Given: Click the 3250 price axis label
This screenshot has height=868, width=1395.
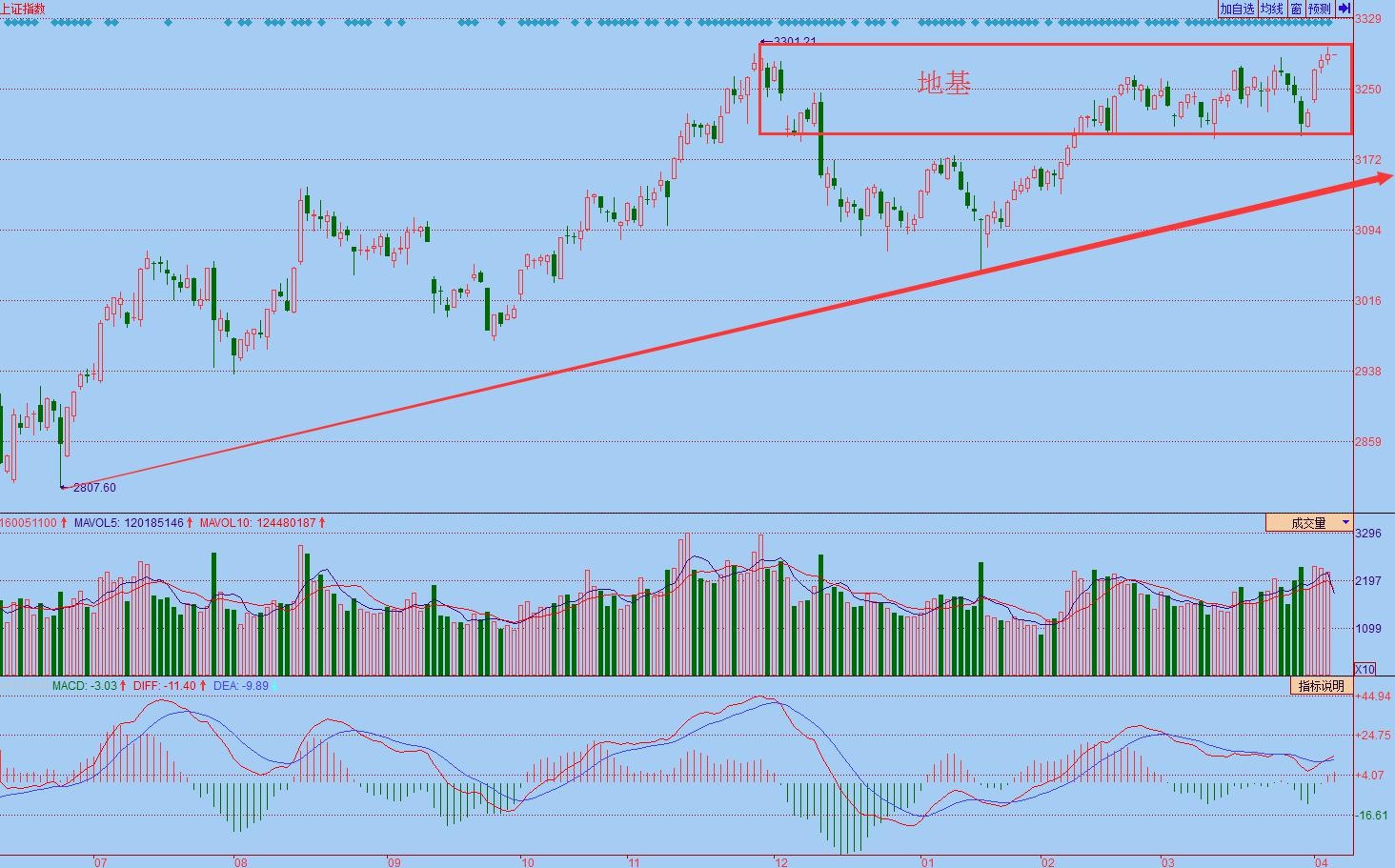Looking at the screenshot, I should [x=1367, y=90].
